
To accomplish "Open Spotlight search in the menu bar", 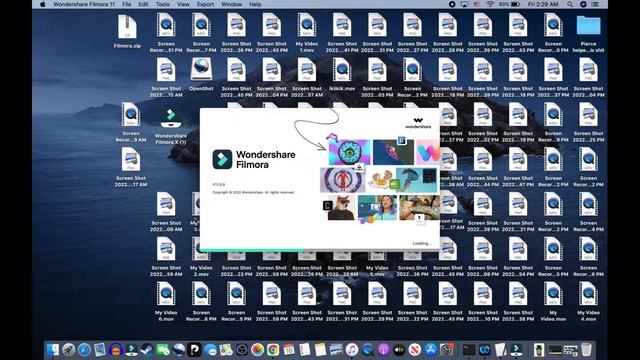I will (570, 4).
